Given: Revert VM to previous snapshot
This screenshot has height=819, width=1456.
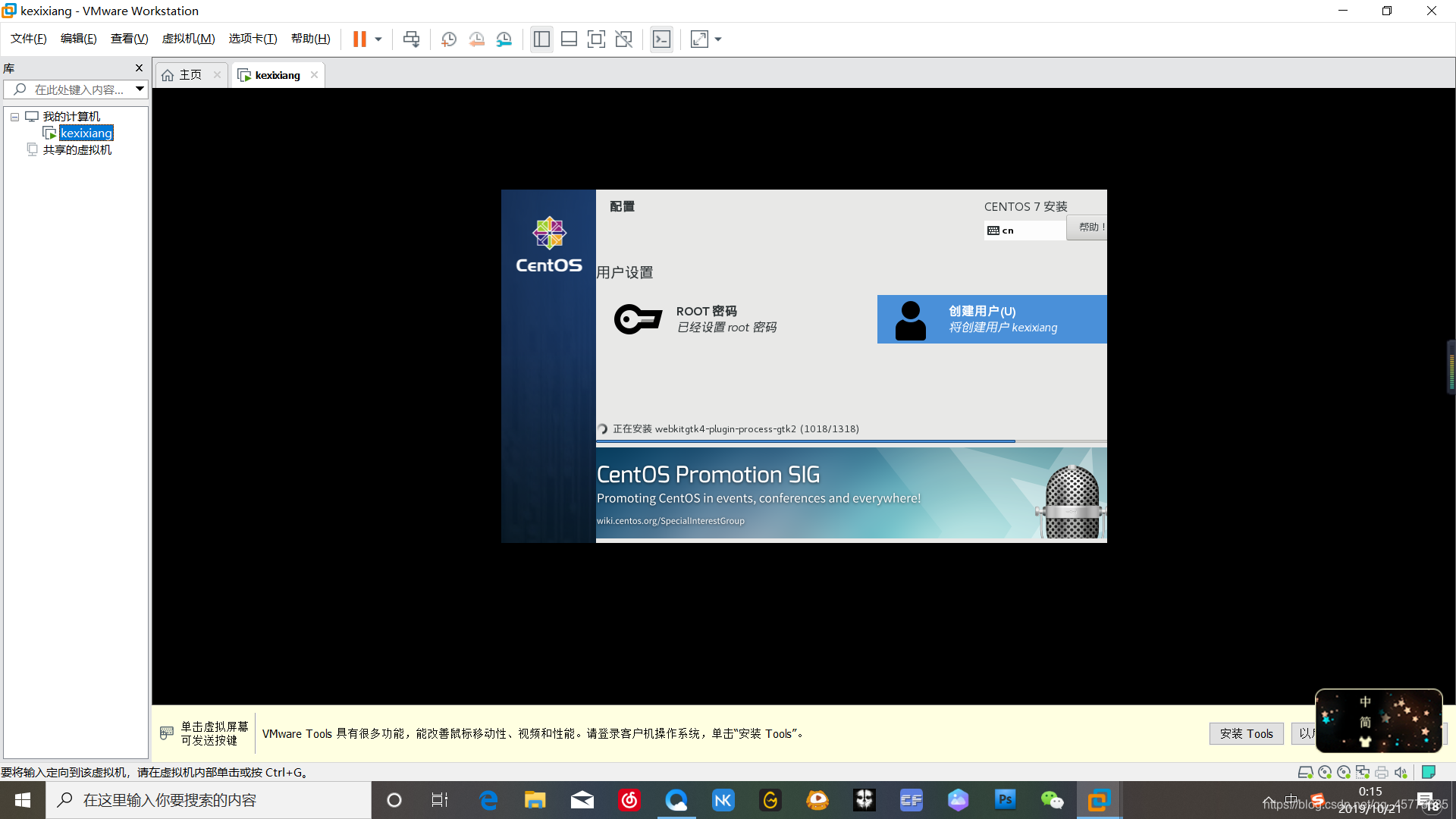Looking at the screenshot, I should pos(476,39).
